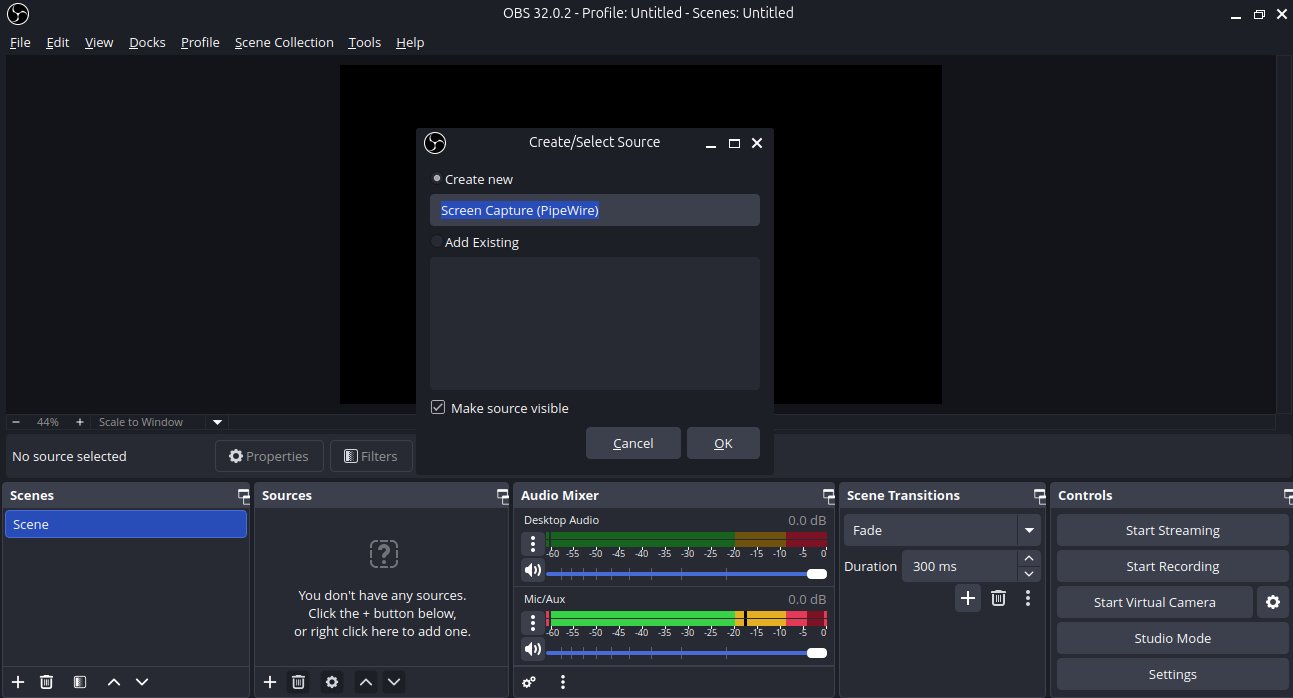
Task: Open Desktop Audio three-dot options menu
Action: tap(532, 544)
